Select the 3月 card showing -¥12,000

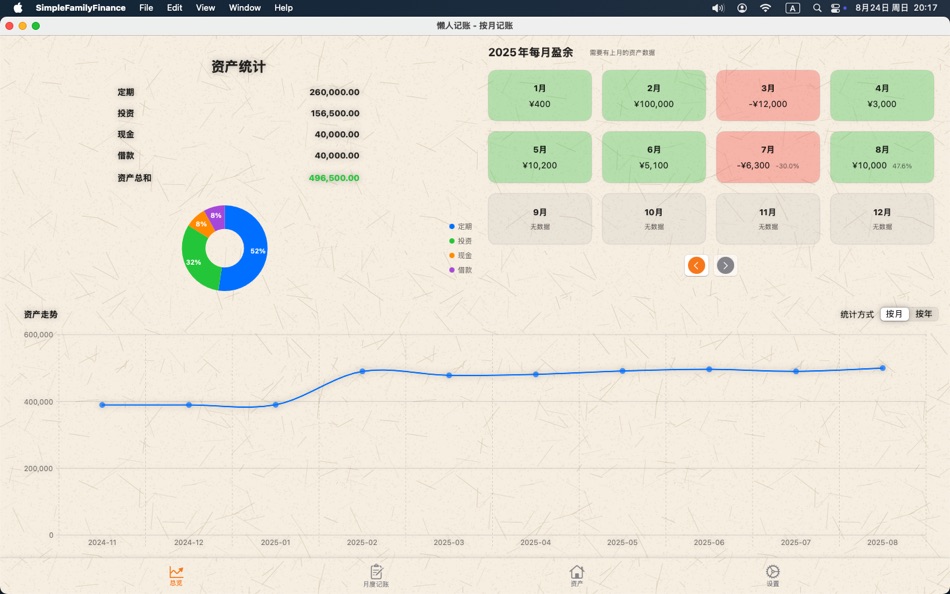point(767,94)
